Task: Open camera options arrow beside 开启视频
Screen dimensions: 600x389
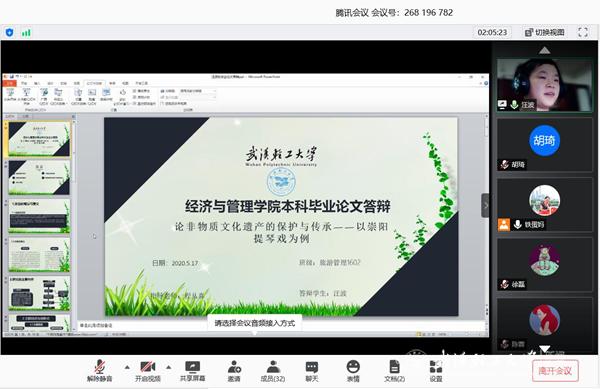Action: point(169,367)
